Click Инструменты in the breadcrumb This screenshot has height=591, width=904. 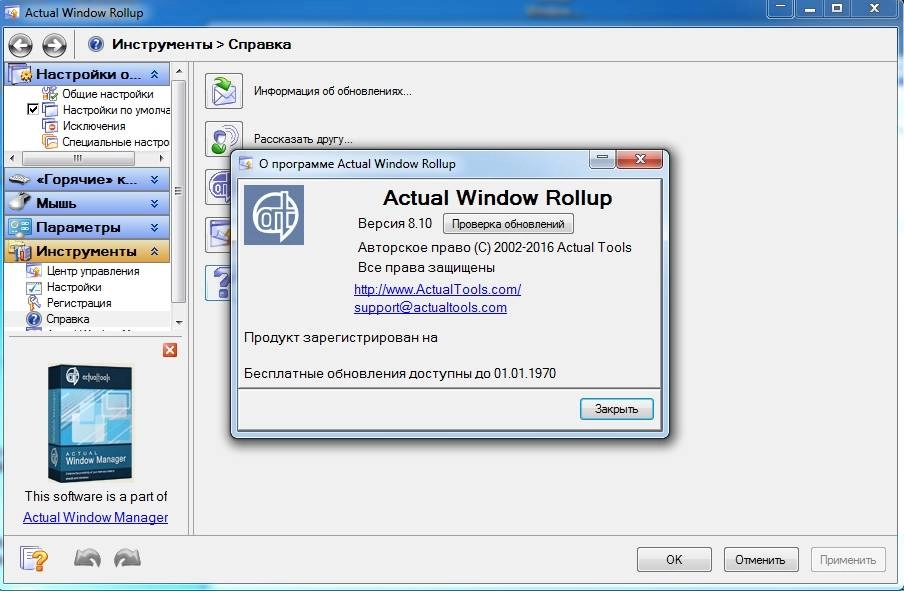(162, 44)
